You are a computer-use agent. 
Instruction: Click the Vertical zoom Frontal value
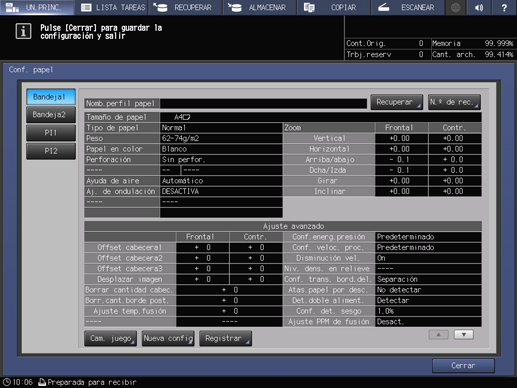[x=401, y=138]
